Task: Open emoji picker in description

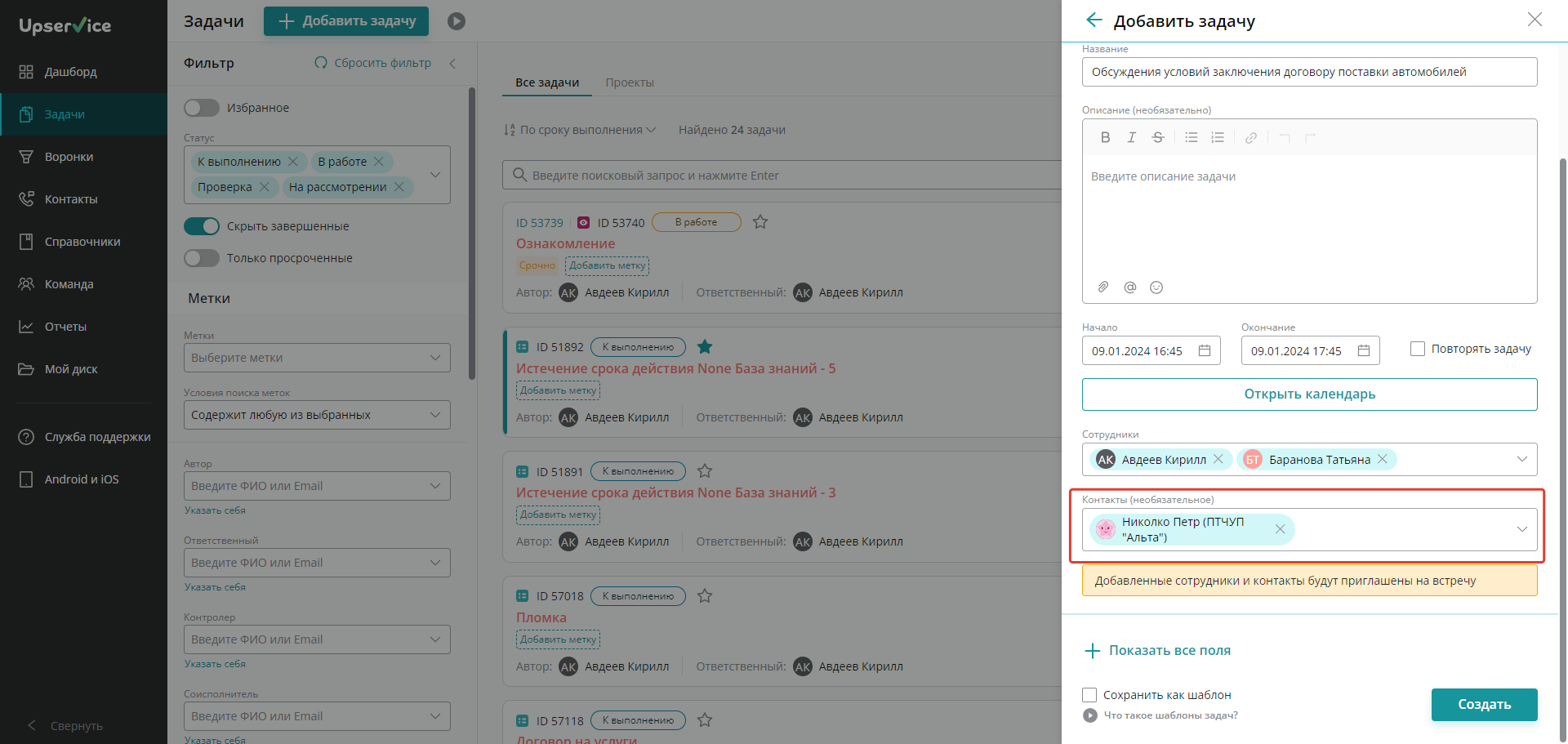Action: click(x=1156, y=287)
